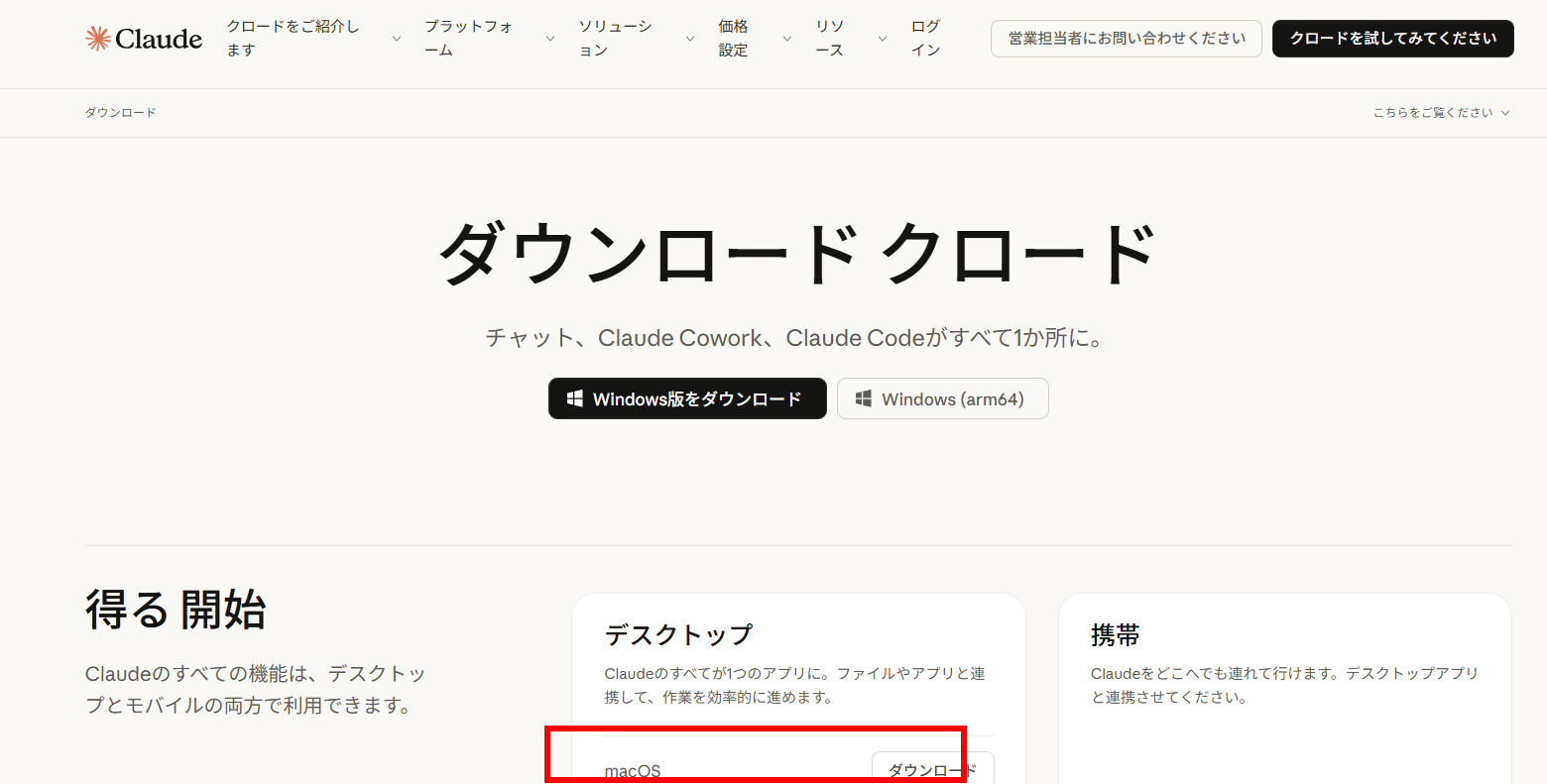Viewport: 1547px width, 784px height.
Task: Click the macOS label in the desktop card
Action: click(632, 770)
